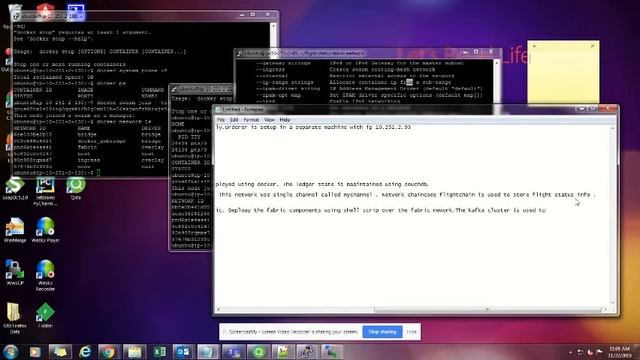
Task: Open the green Q desktop shortcut
Action: tap(76, 189)
